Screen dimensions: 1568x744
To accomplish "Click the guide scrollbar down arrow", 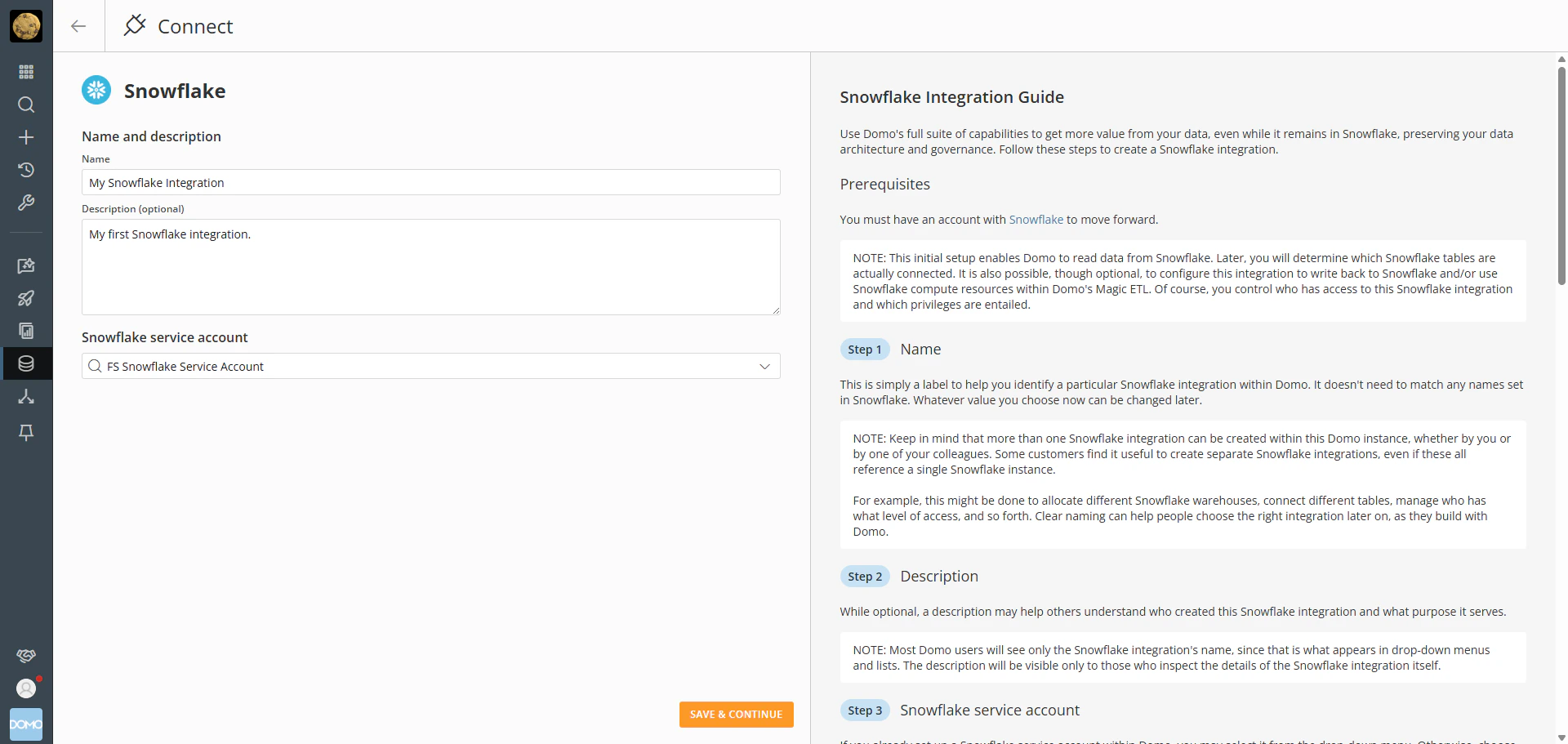I will point(1561,737).
